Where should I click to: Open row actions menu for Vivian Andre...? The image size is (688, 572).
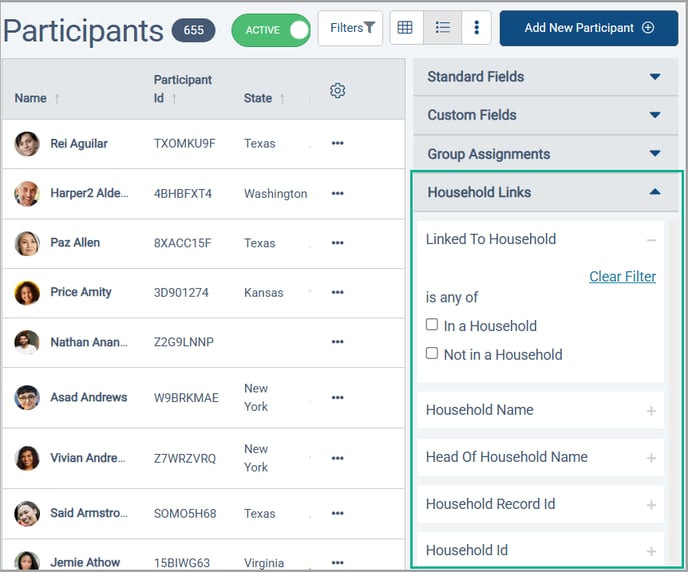(x=337, y=458)
